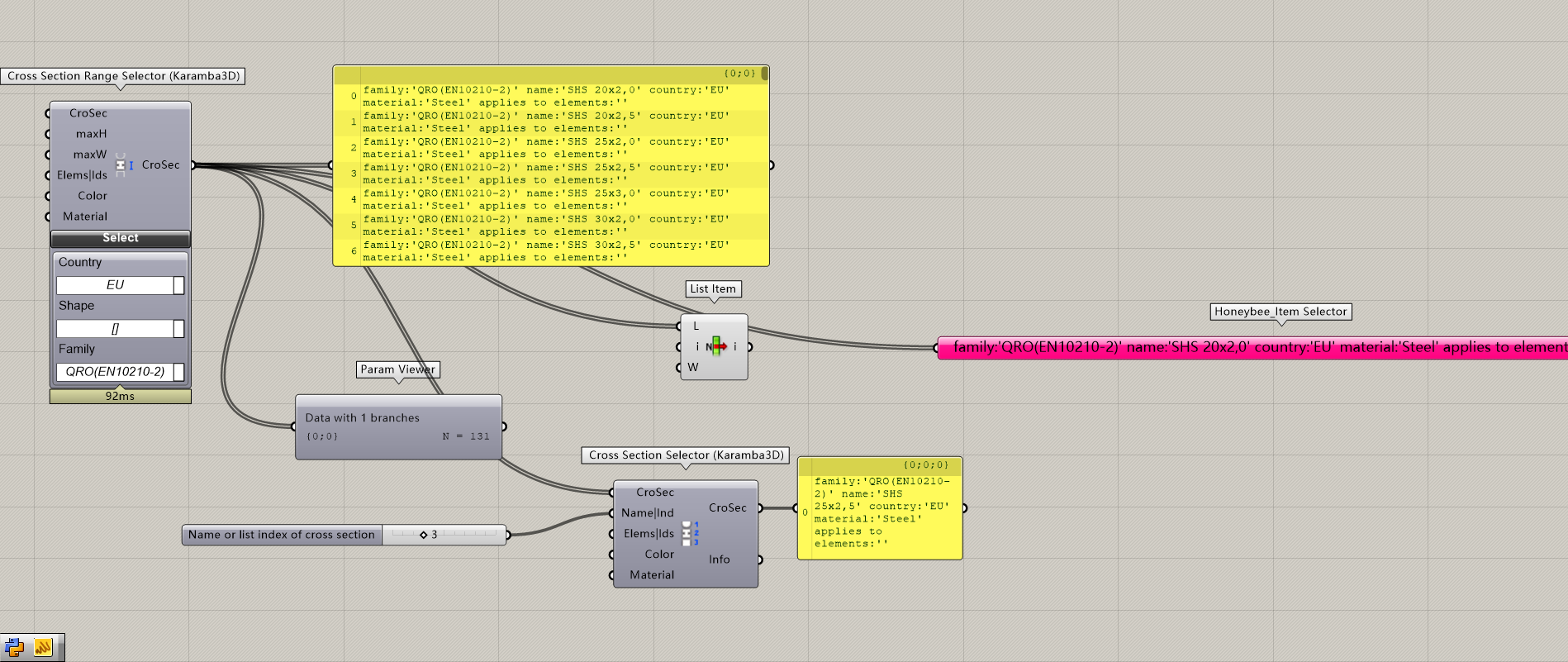Open the Family dropdown showing QRO(EN10210-2)
This screenshot has width=1568, height=662.
[178, 372]
